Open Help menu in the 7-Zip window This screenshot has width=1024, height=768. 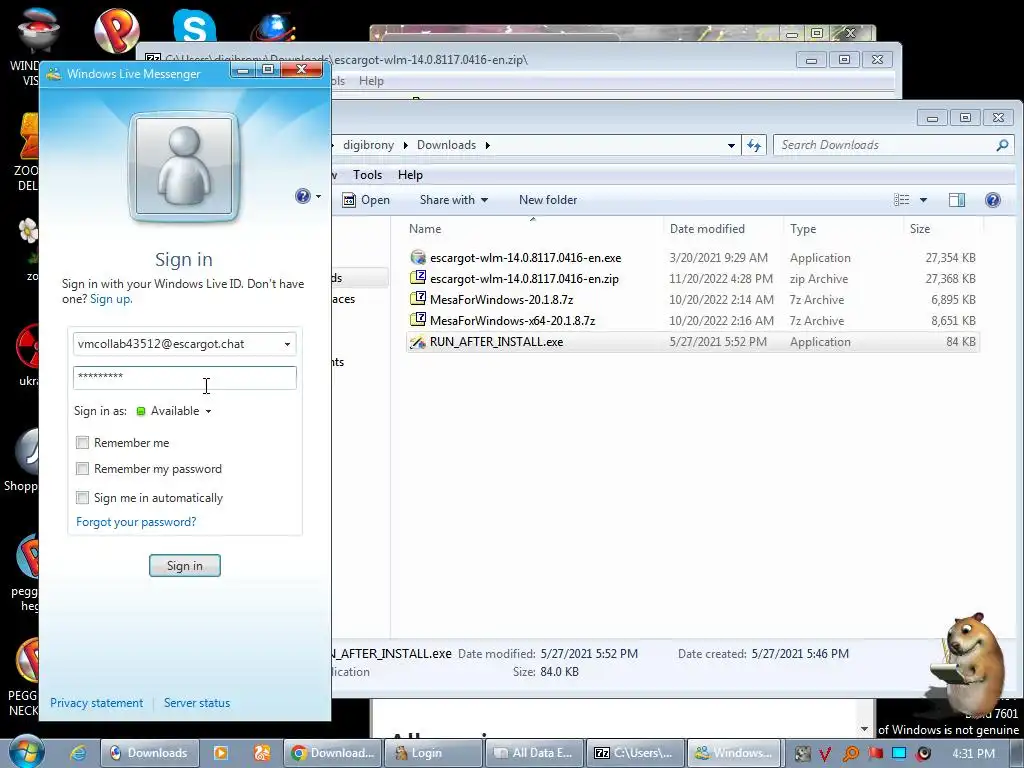371,81
